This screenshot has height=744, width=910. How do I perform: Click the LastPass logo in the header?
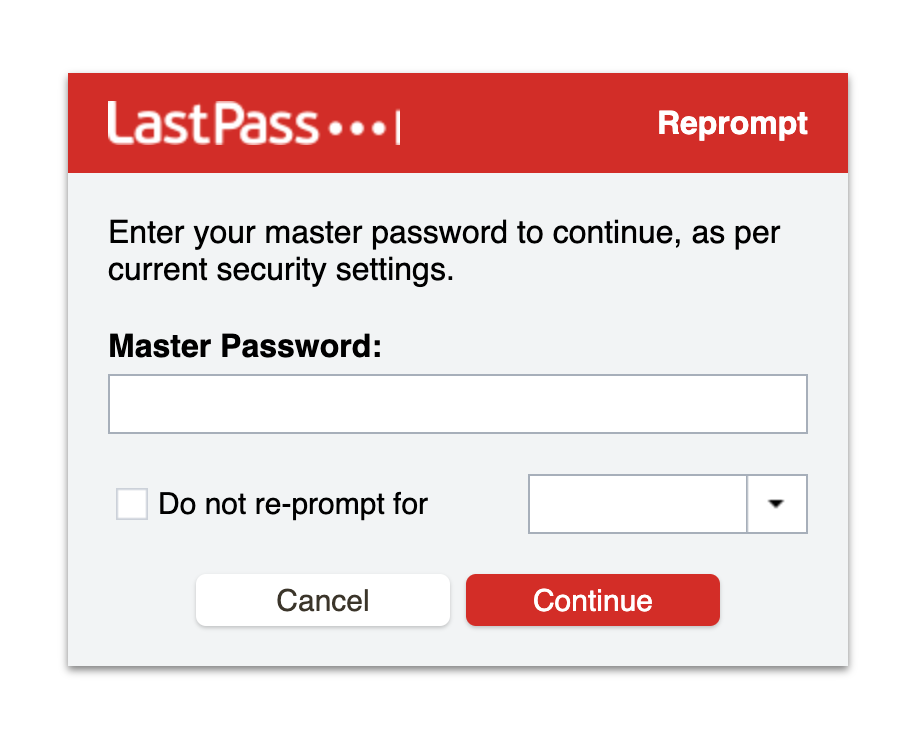pyautogui.click(x=253, y=124)
